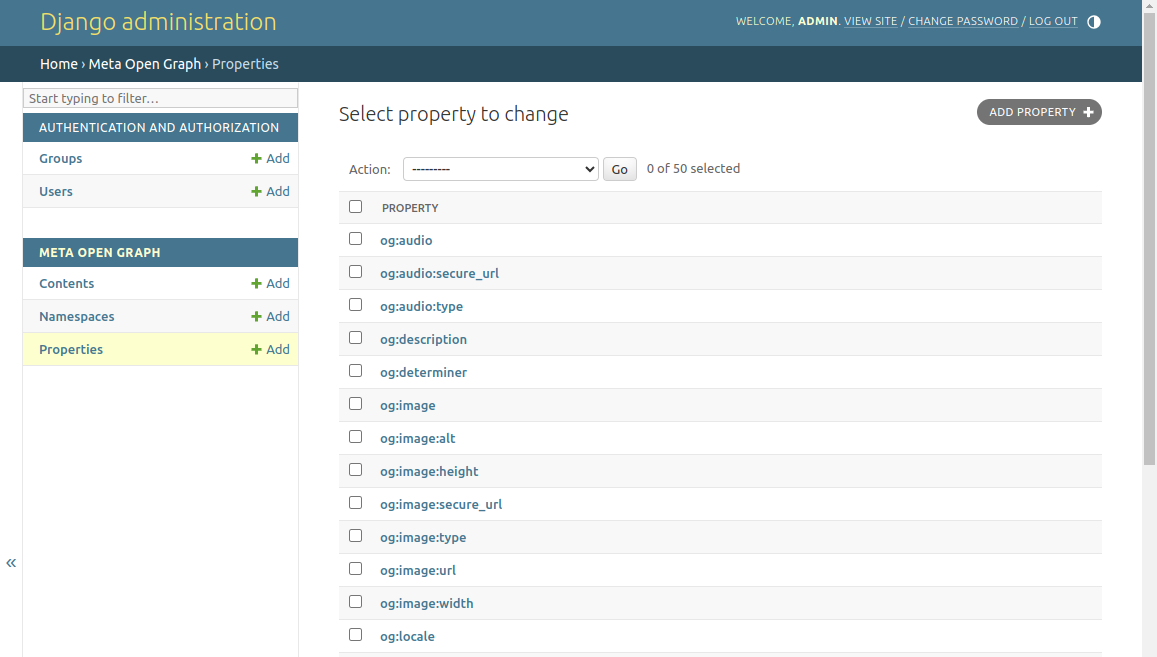Open Groups in the sidebar
Viewport: 1157px width, 657px height.
coord(61,159)
